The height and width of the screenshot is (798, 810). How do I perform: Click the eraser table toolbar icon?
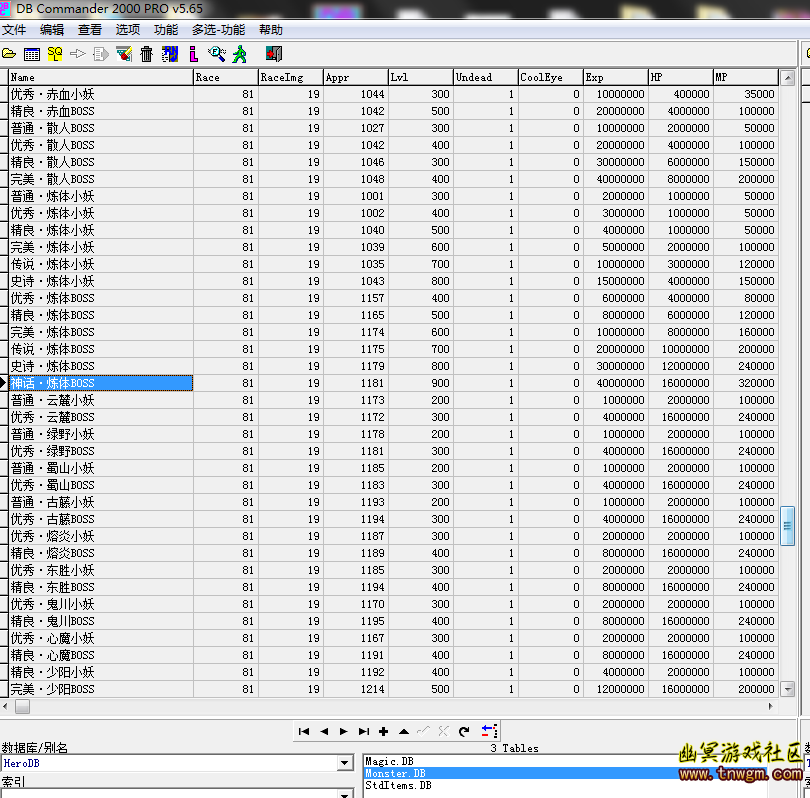(124, 54)
